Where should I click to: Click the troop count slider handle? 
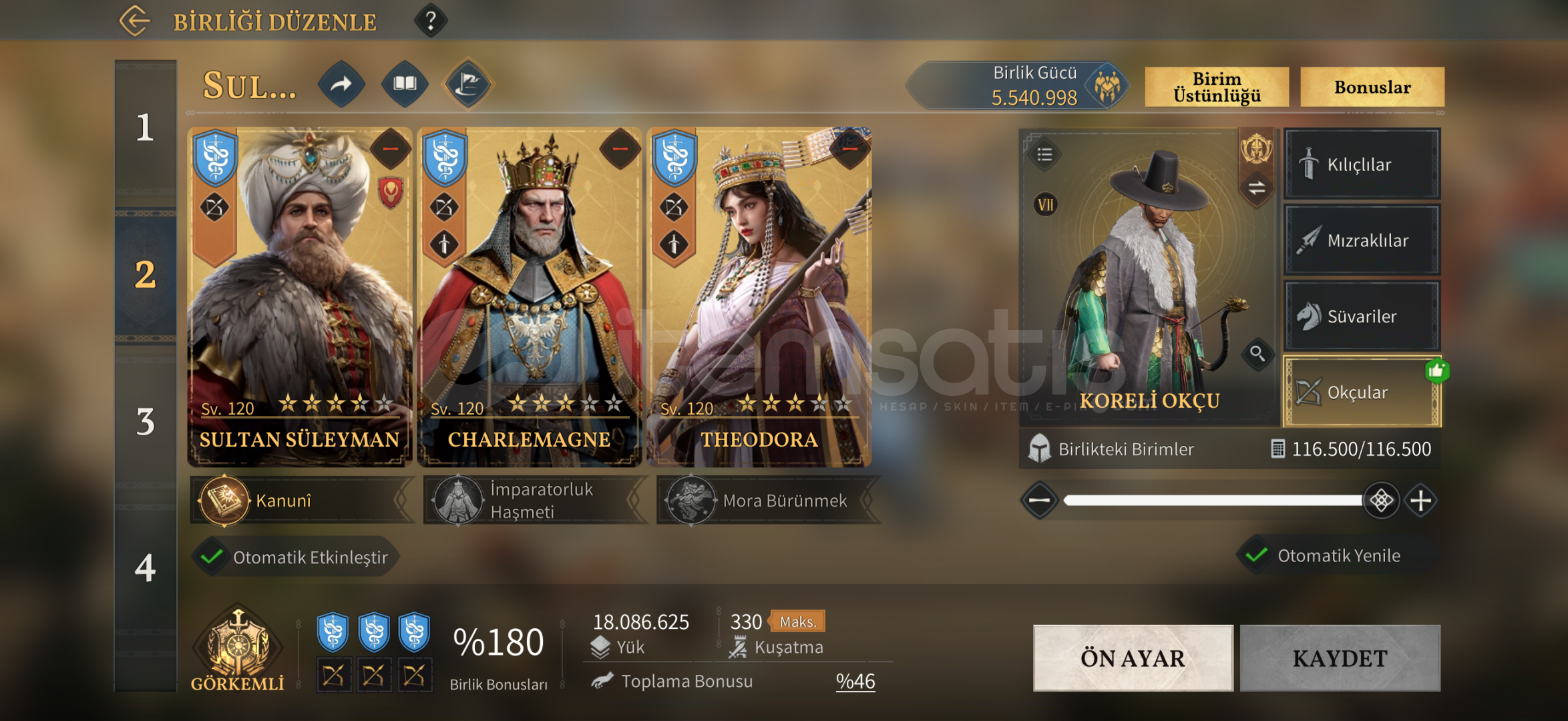tap(1381, 500)
